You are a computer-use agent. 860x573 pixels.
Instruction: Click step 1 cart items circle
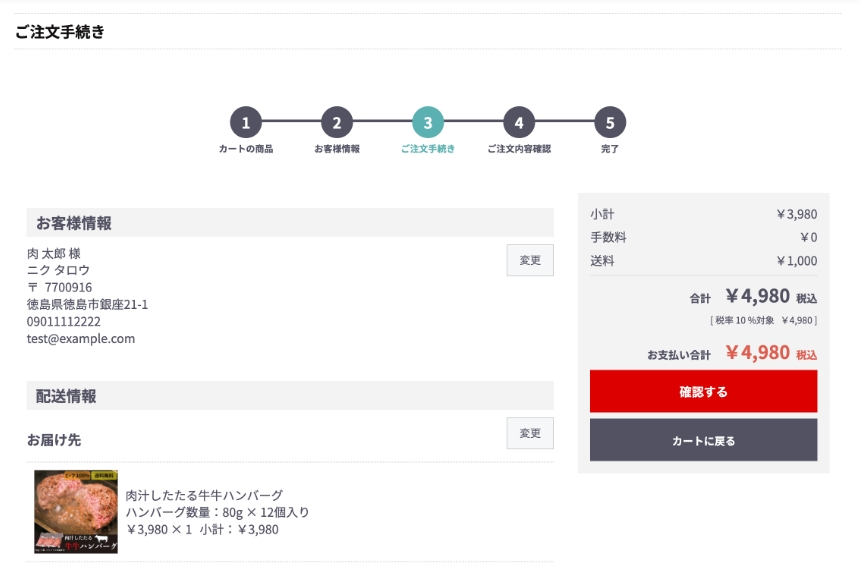coord(246,123)
